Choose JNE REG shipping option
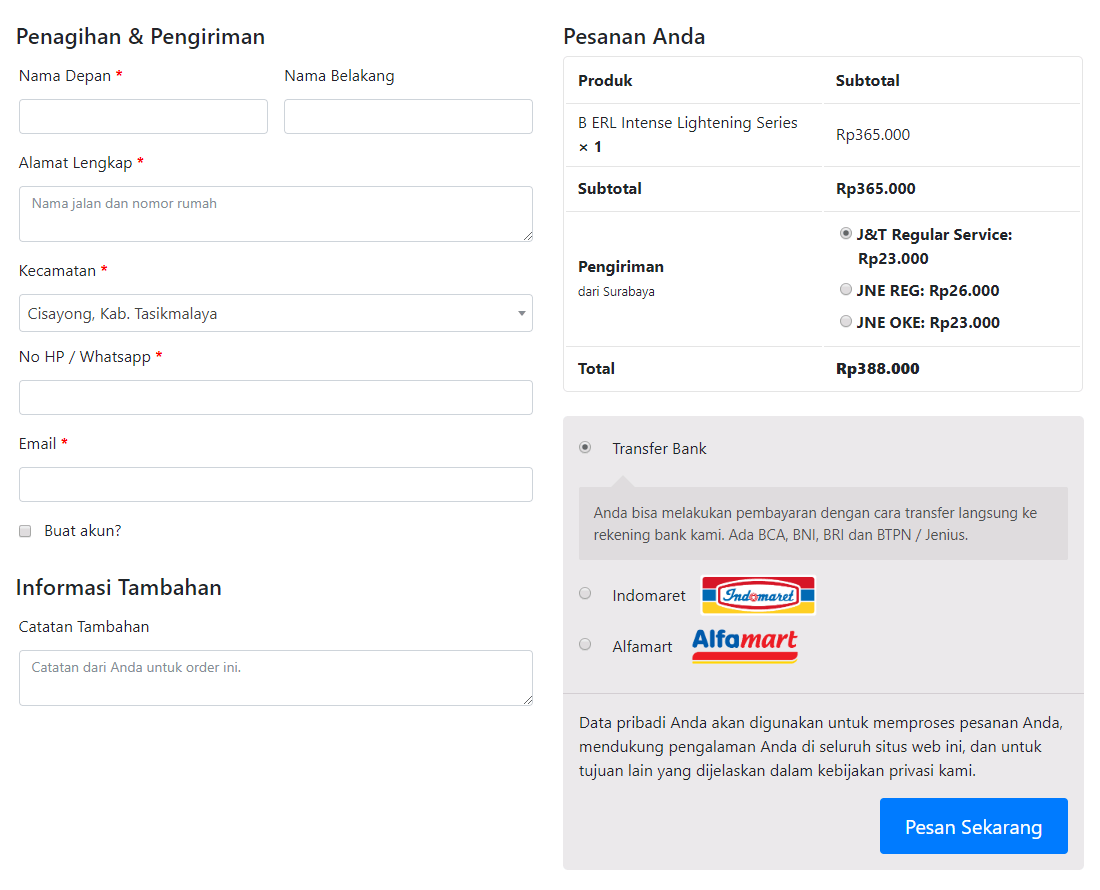Screen dimensions: 1100x890 tap(846, 290)
